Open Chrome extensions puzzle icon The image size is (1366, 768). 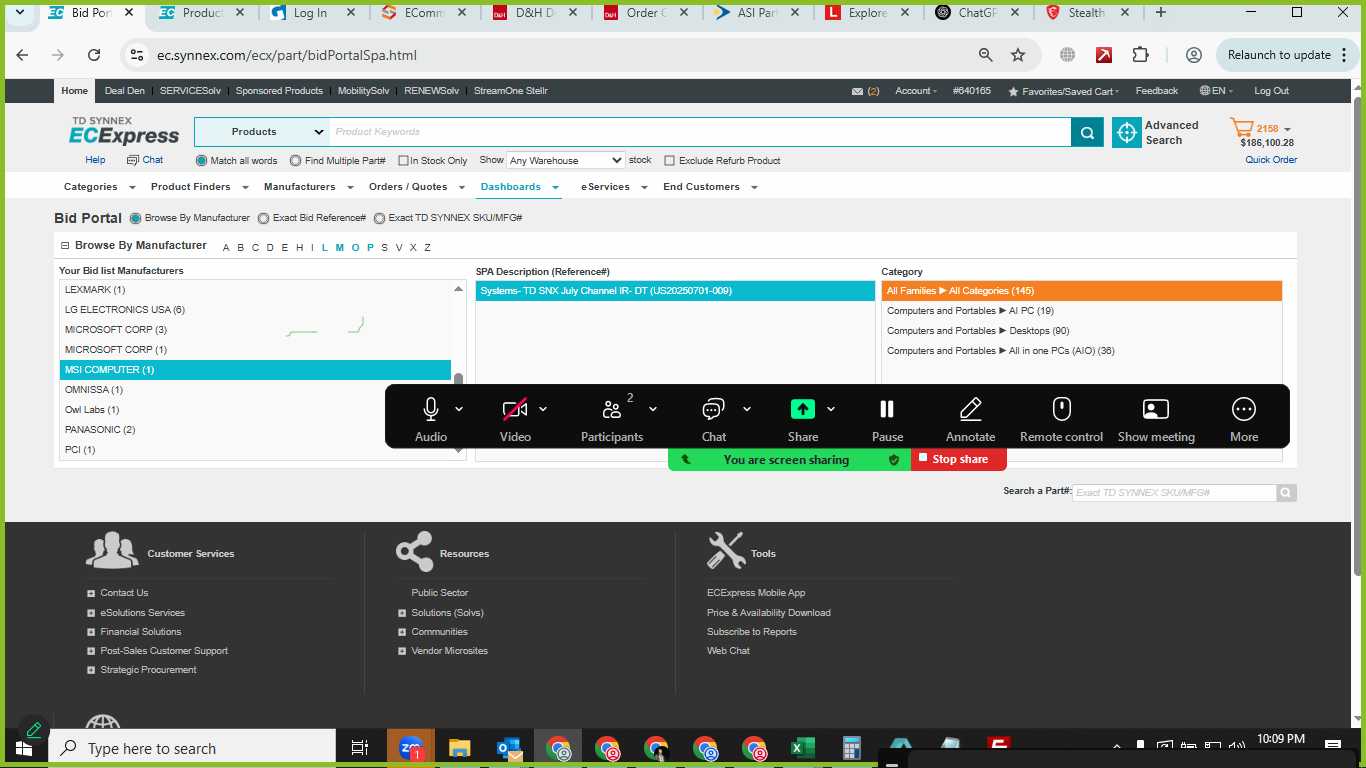pos(1141,55)
